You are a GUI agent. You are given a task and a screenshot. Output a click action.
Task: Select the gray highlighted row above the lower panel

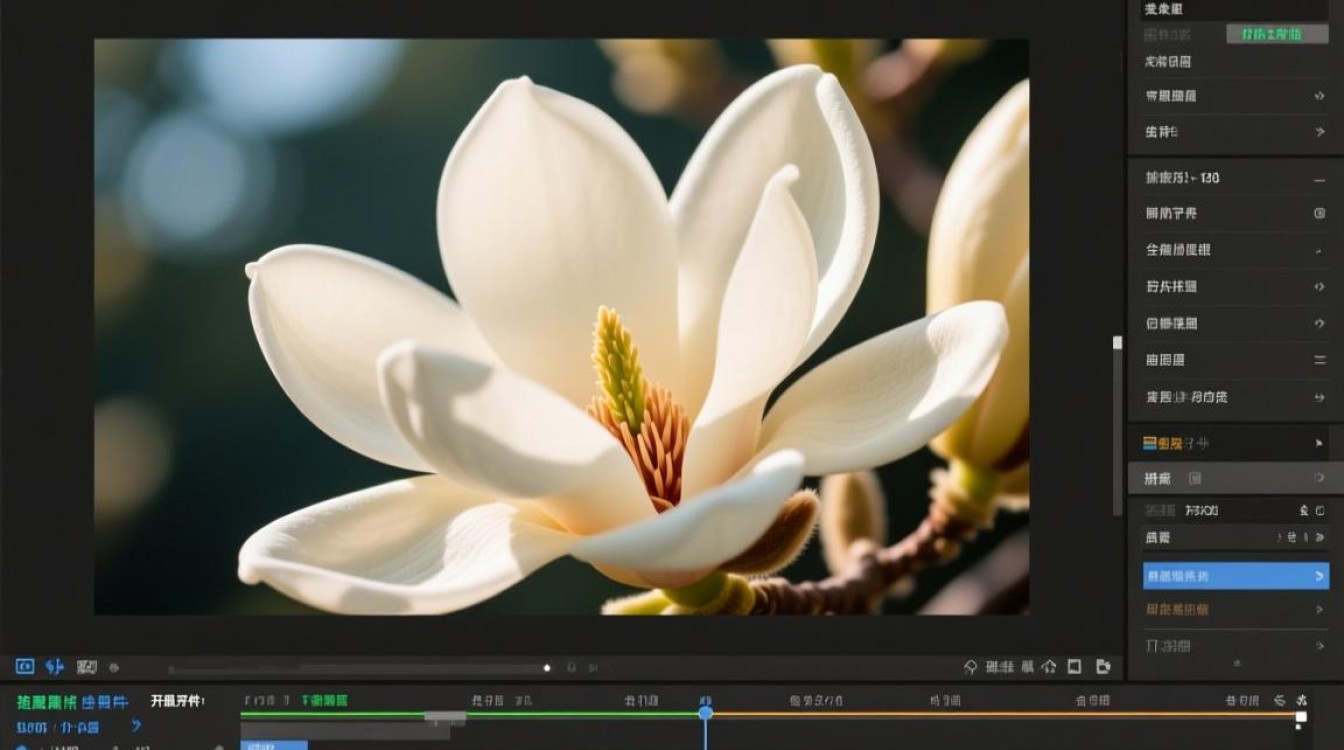(x=1236, y=479)
